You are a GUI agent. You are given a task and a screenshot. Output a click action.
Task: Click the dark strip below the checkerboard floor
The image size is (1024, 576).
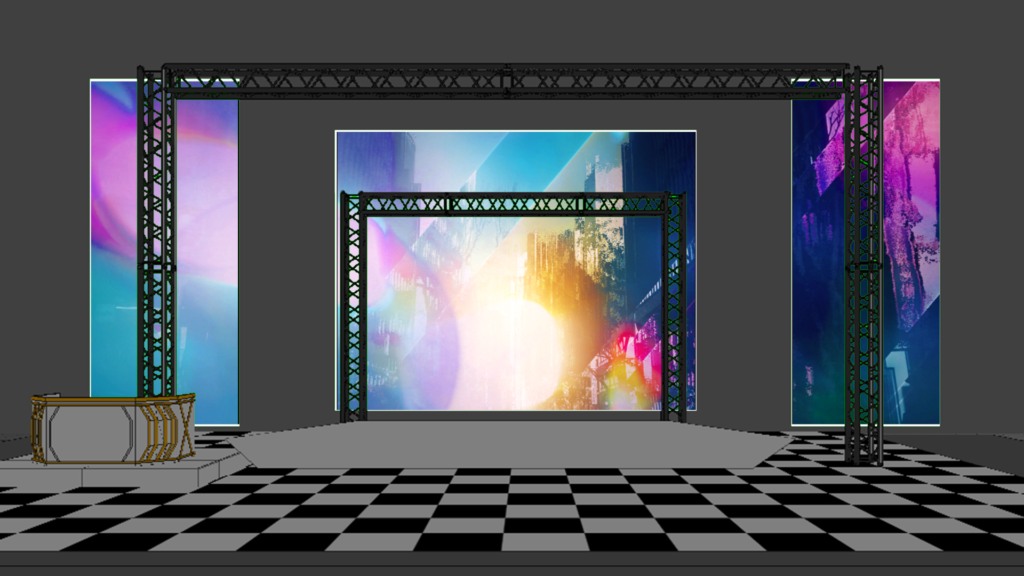[x=510, y=563]
